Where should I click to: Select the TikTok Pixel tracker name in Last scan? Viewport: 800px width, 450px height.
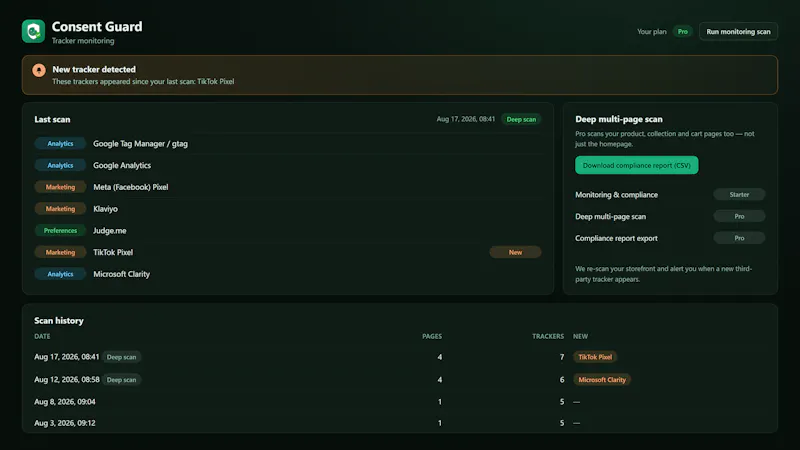pyautogui.click(x=113, y=252)
